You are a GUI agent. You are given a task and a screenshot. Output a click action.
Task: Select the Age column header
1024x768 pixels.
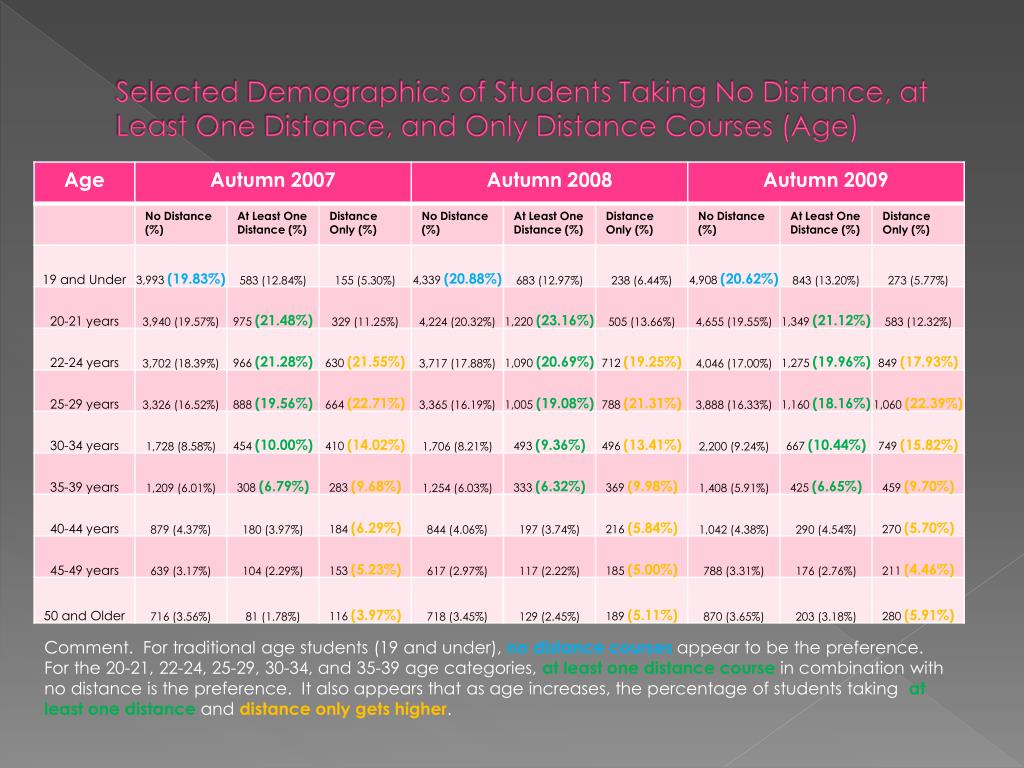pos(84,181)
